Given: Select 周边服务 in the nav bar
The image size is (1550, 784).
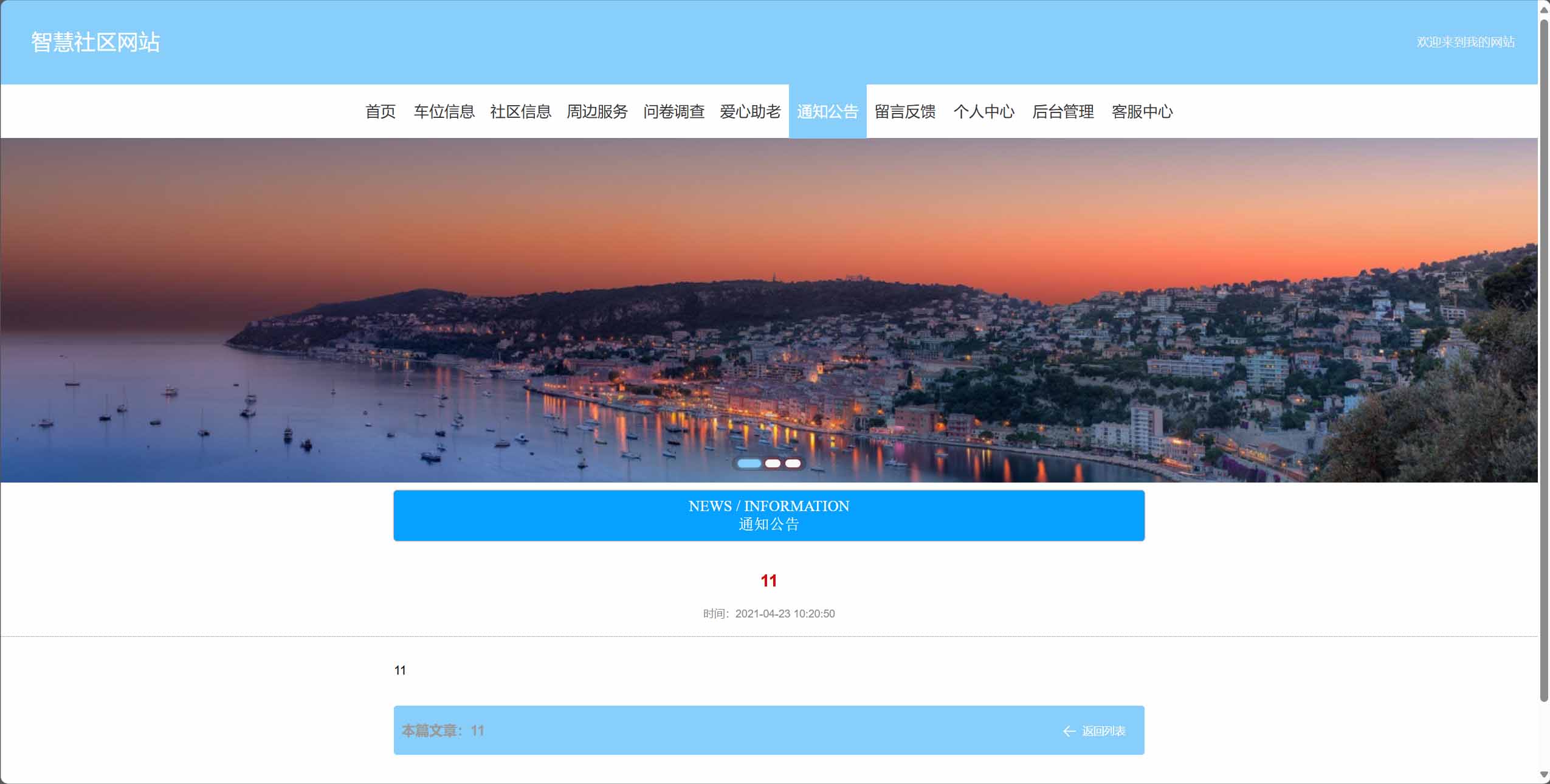Looking at the screenshot, I should click(x=597, y=111).
